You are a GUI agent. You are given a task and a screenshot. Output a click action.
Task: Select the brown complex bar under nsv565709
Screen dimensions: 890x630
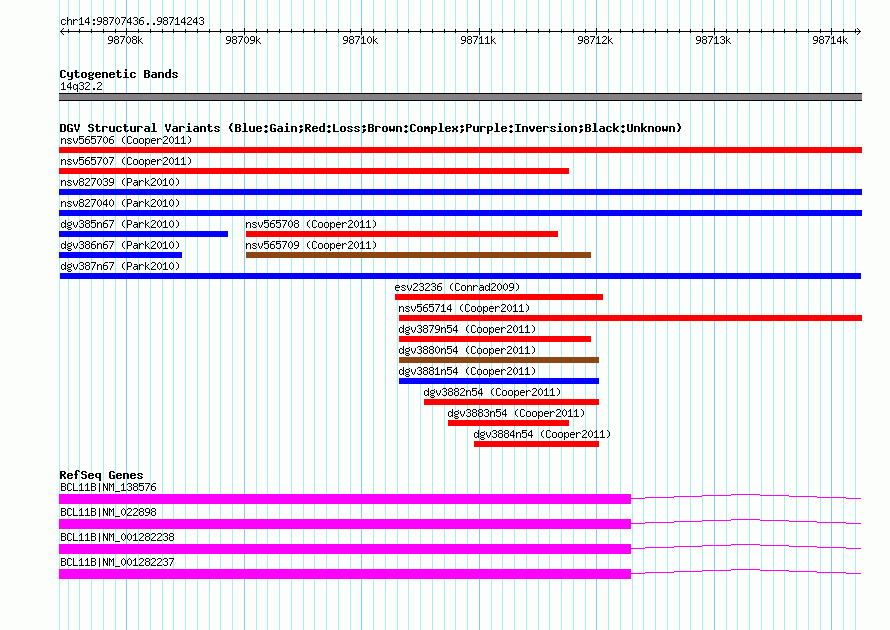[x=418, y=255]
